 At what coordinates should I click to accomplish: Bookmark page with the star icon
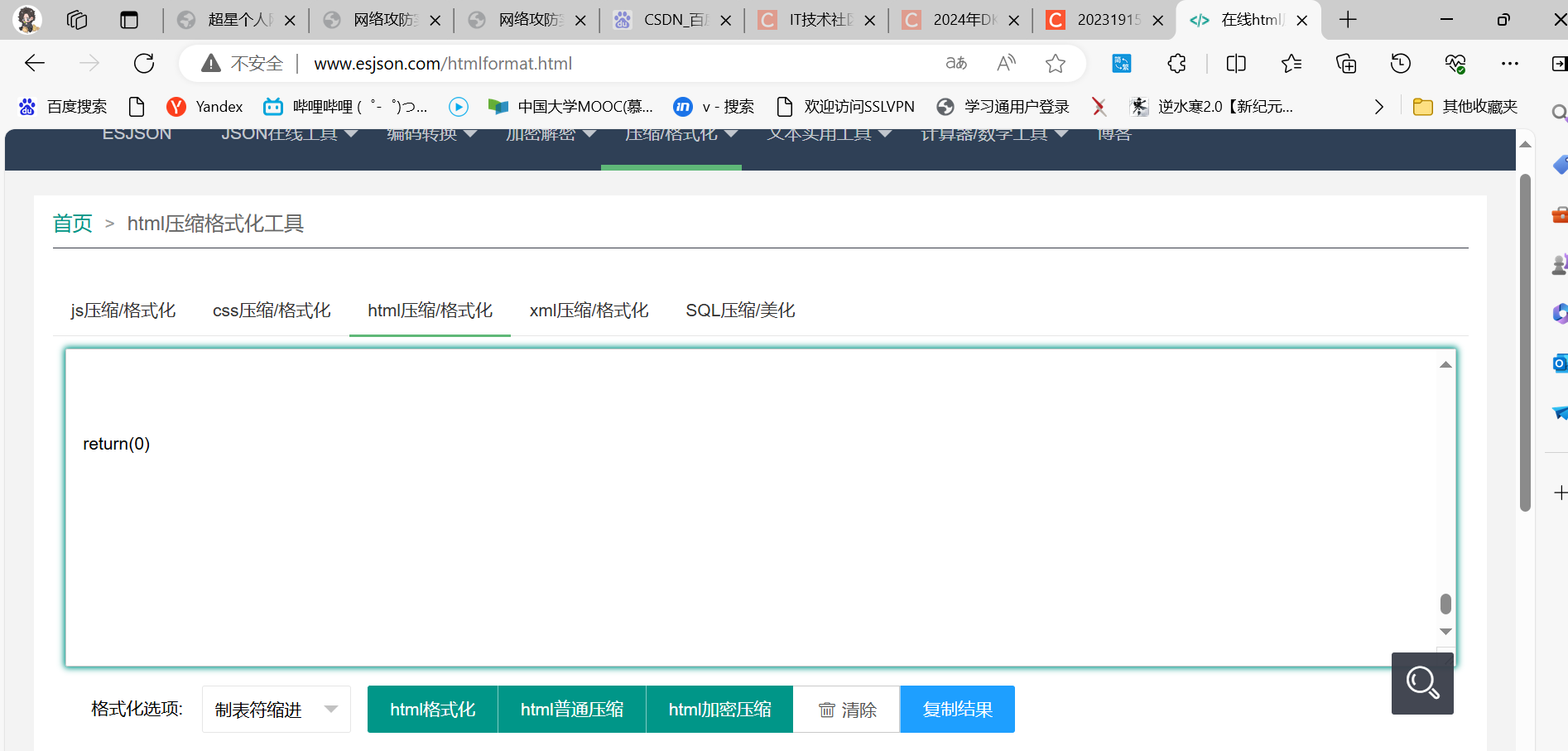1056,63
